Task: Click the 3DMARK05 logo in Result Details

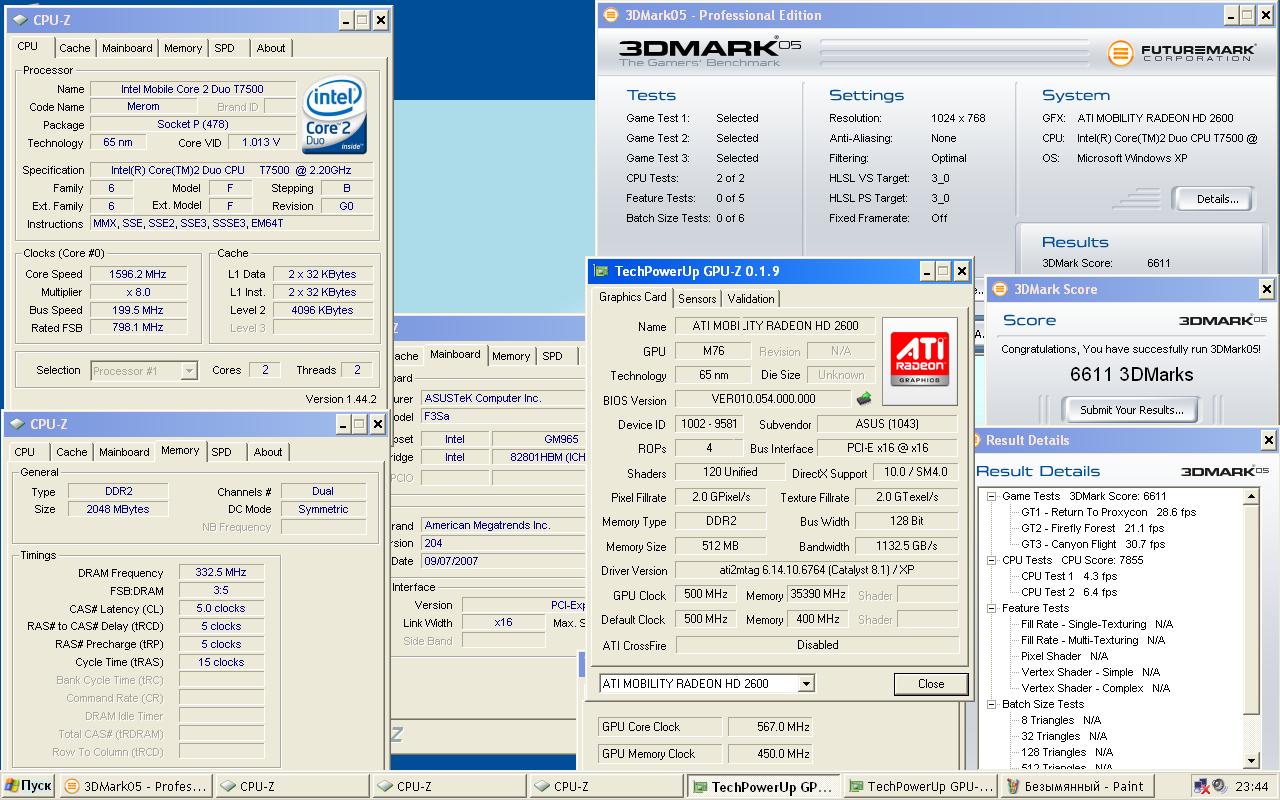Action: 1223,471
